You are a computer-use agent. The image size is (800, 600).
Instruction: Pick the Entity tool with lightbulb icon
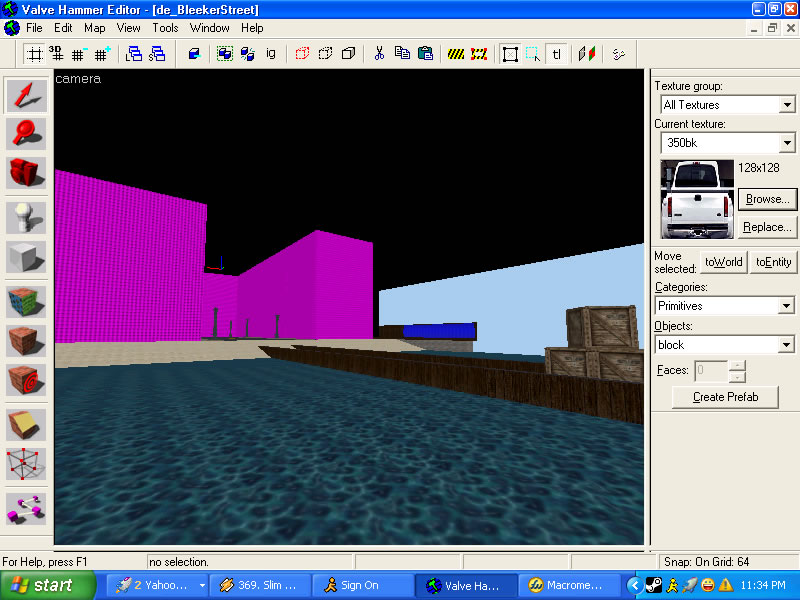26,217
